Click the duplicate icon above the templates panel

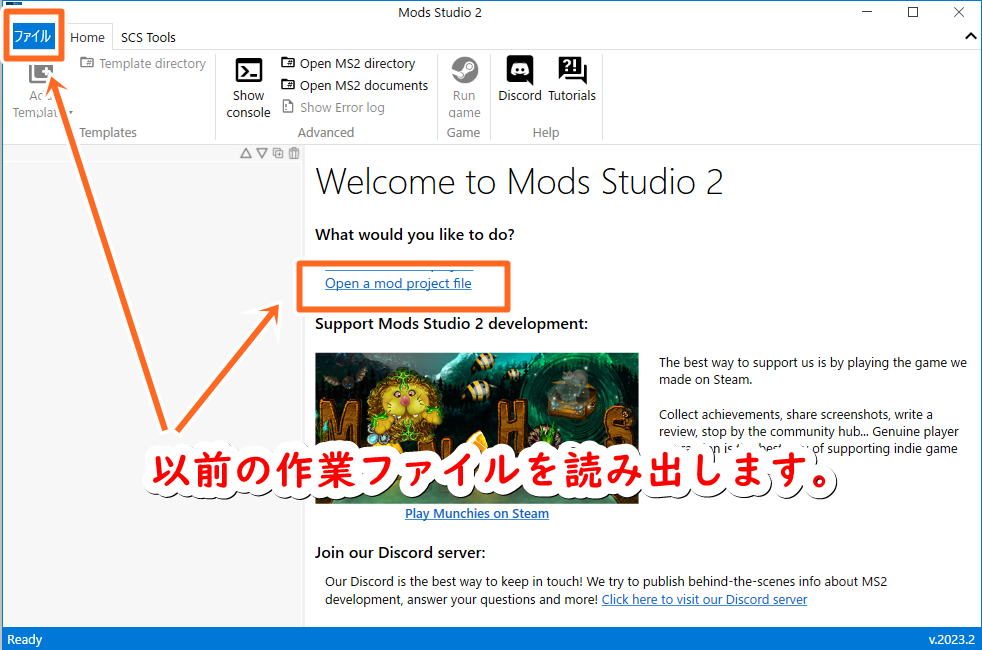277,153
